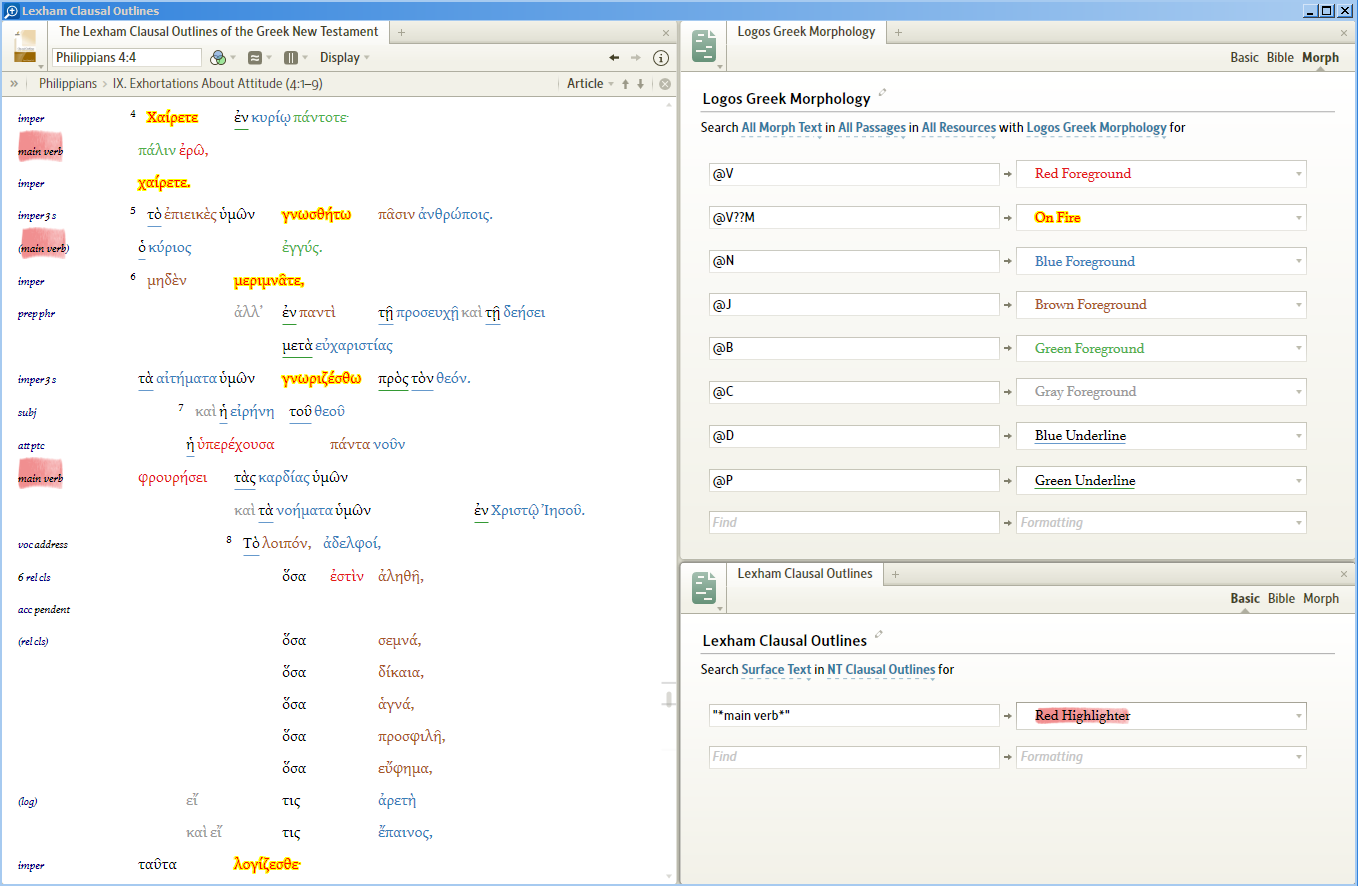Switch to Morph search in Lexham Clausal Outlines filter panel

(1321, 599)
